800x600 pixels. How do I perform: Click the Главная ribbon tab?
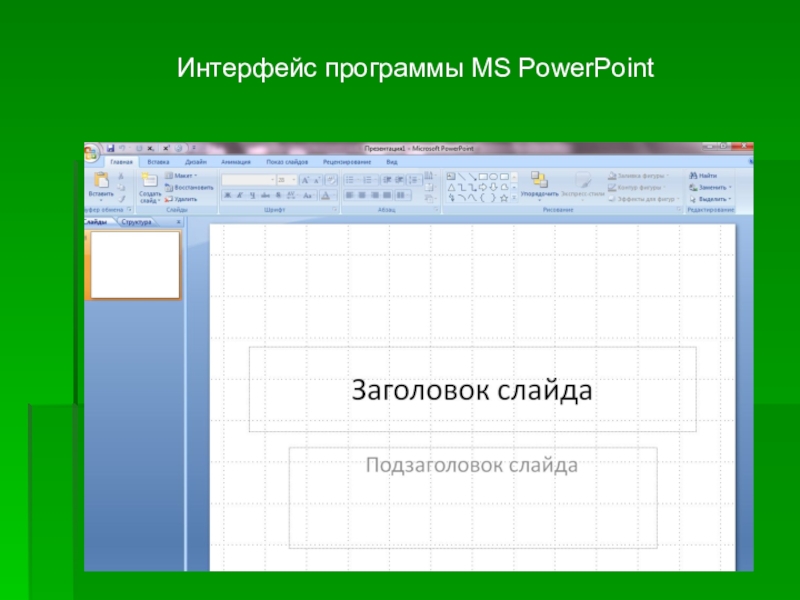coord(121,162)
